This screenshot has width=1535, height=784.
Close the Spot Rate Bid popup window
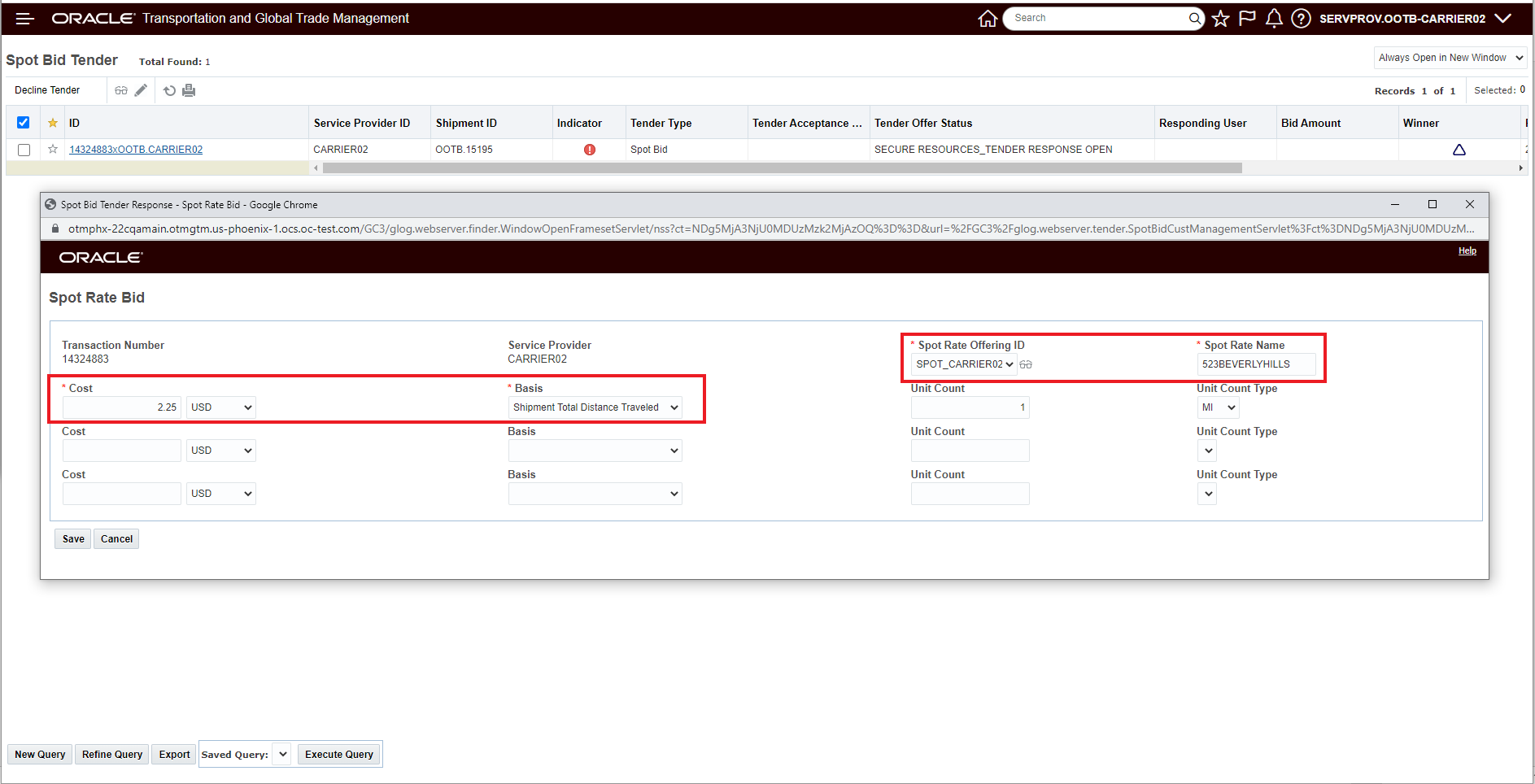(x=1470, y=204)
